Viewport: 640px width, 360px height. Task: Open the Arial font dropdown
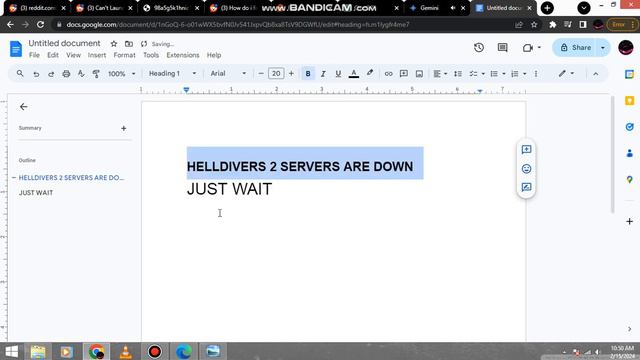tap(228, 73)
